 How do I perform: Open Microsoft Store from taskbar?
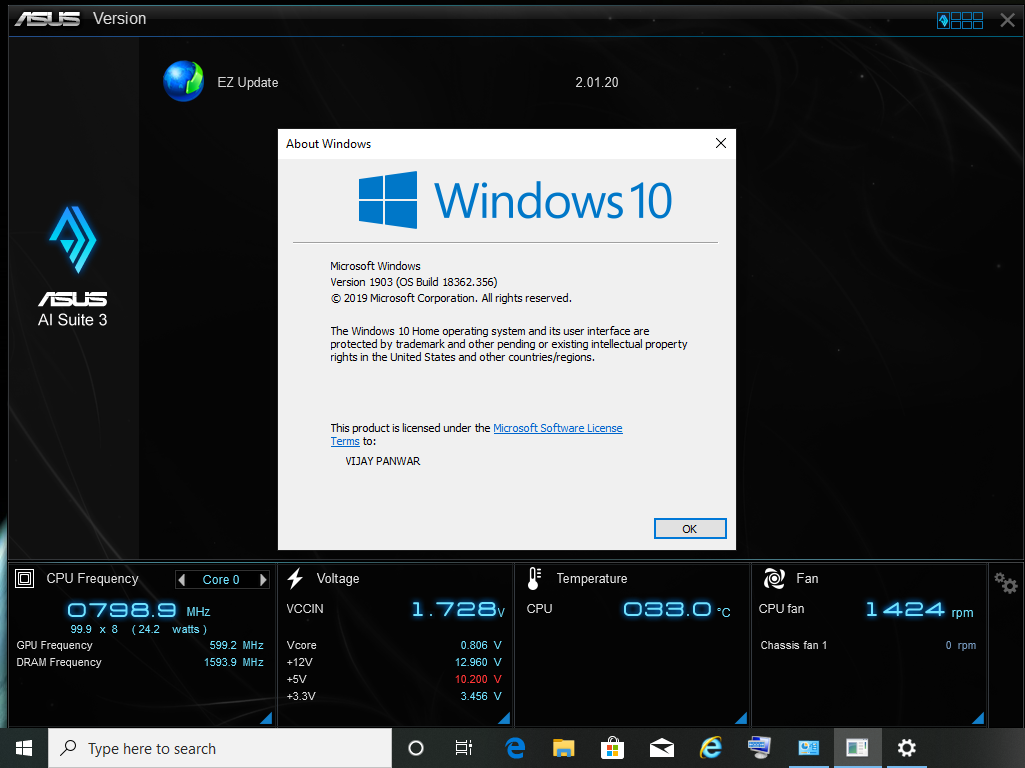point(612,748)
